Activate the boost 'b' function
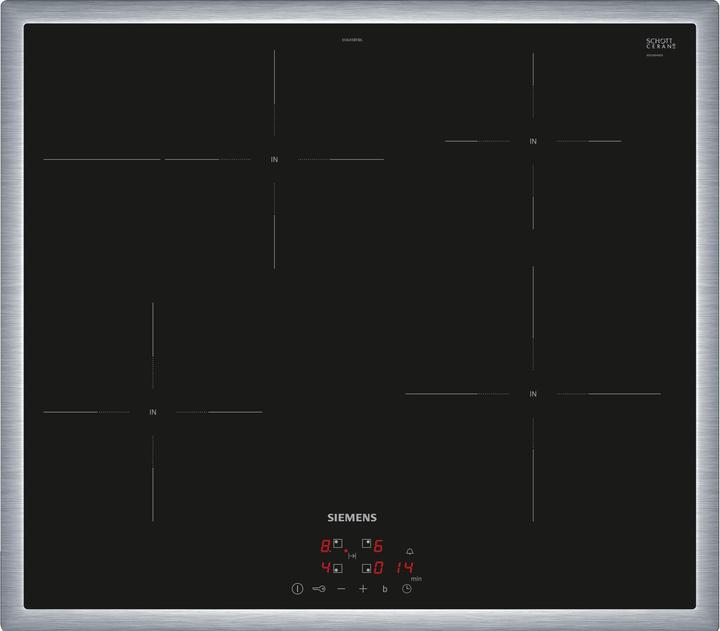The height and width of the screenshot is (631, 720). coord(384,589)
